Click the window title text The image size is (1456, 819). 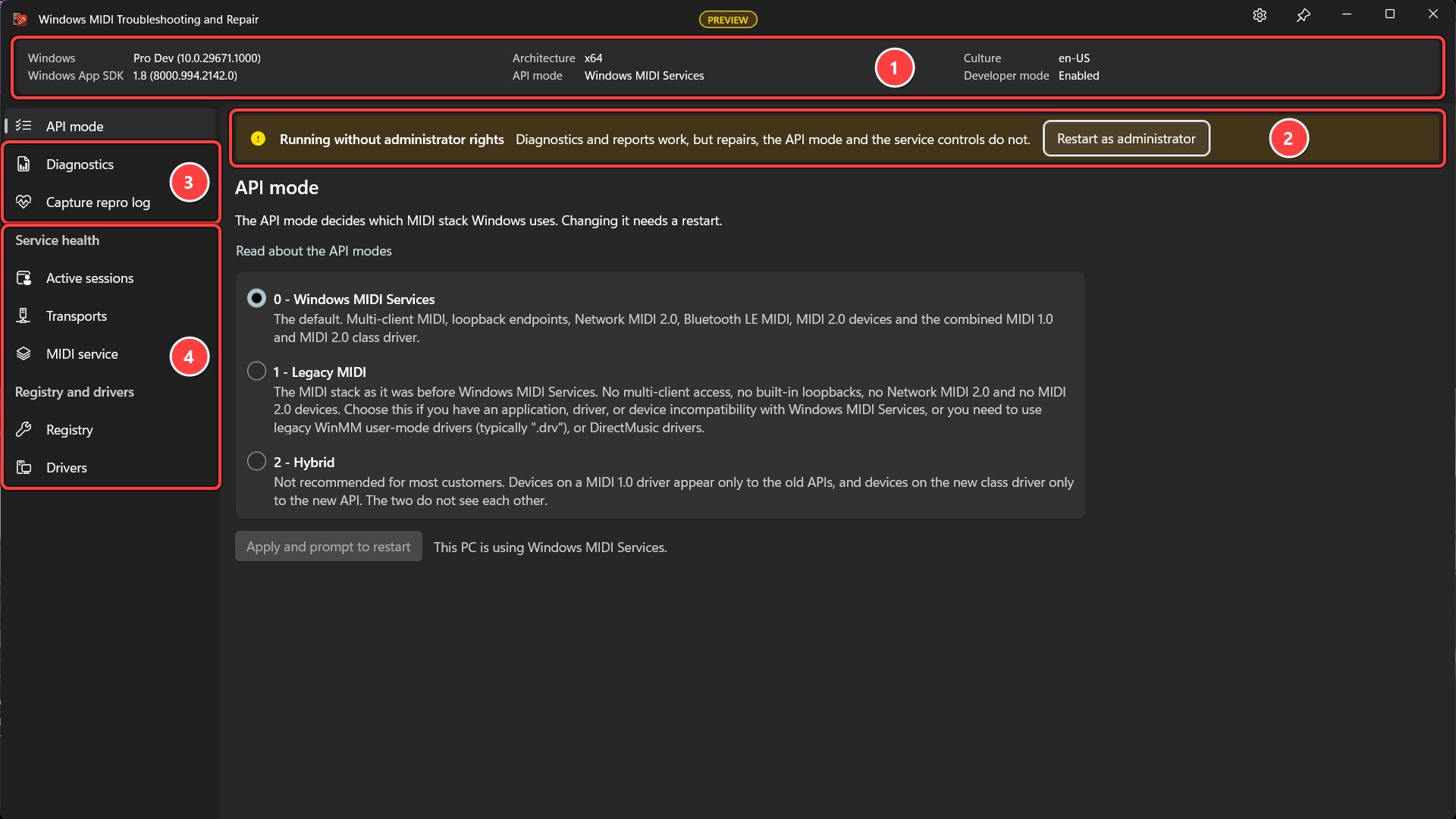click(149, 20)
